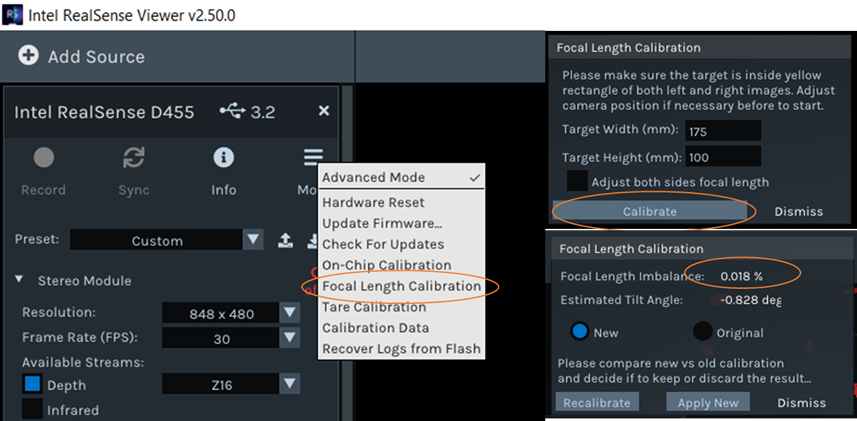Click the More hamburger menu icon
857x421 pixels.
[313, 158]
